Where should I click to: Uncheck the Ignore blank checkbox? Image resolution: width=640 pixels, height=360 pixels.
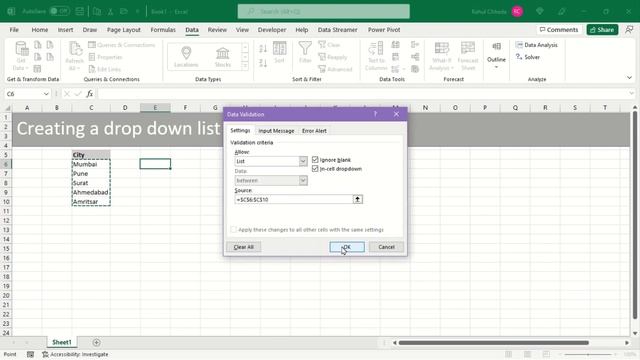(x=315, y=160)
